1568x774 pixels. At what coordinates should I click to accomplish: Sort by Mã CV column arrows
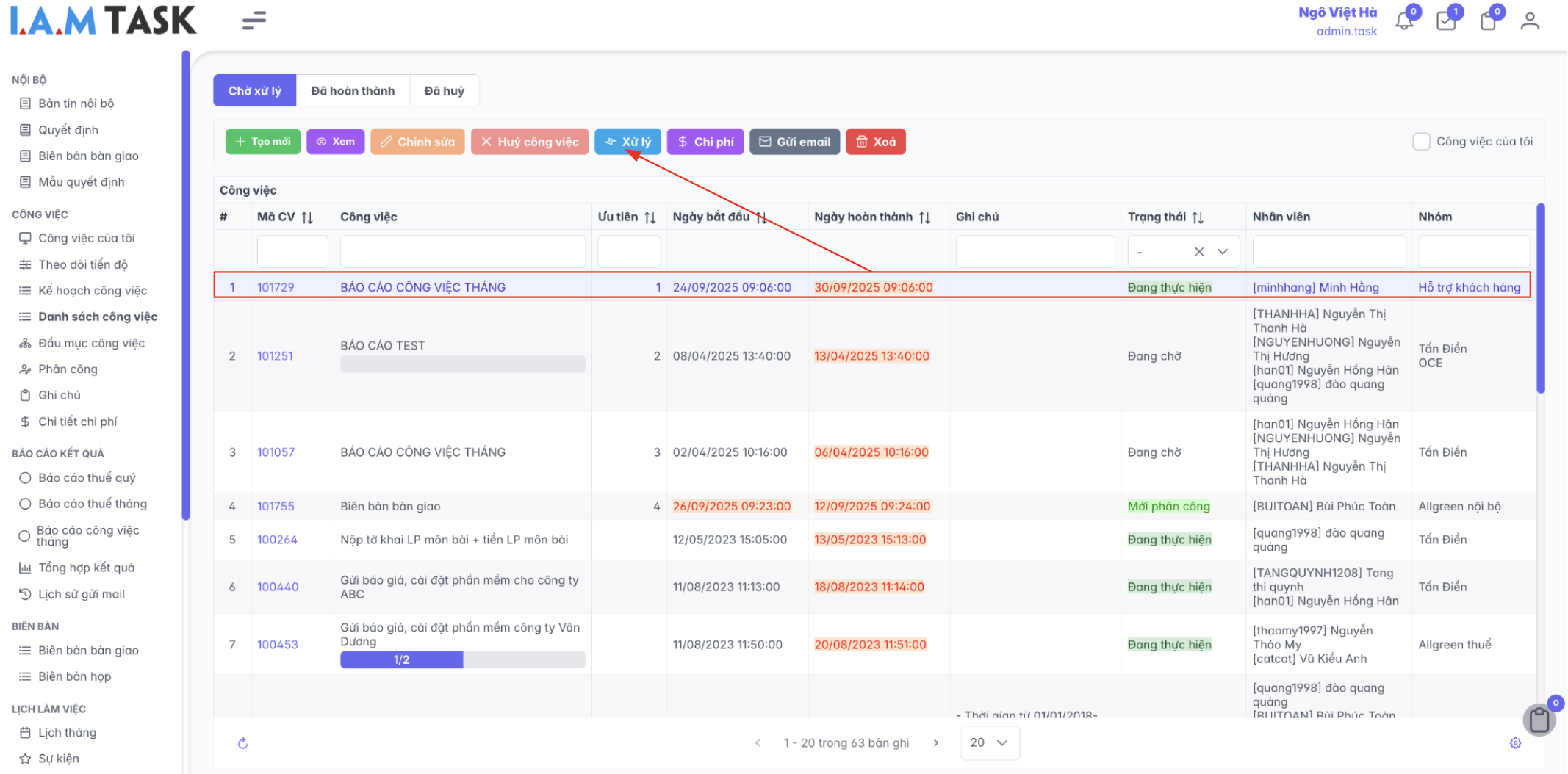307,217
